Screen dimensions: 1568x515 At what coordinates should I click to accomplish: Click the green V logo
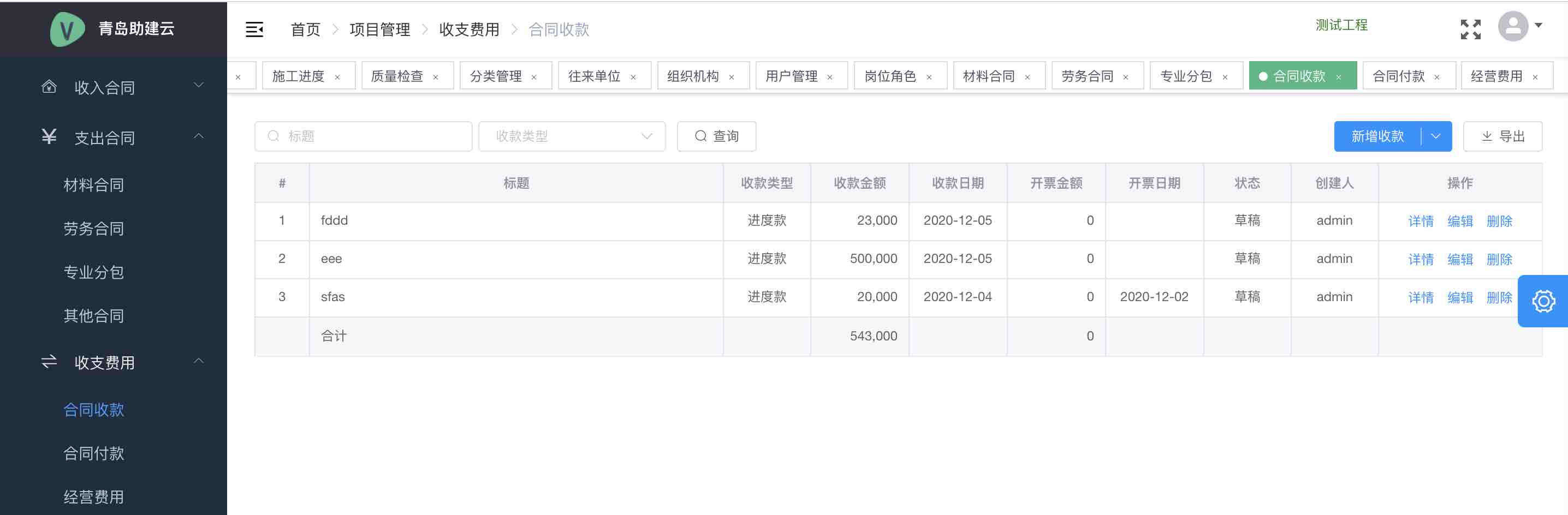point(67,28)
